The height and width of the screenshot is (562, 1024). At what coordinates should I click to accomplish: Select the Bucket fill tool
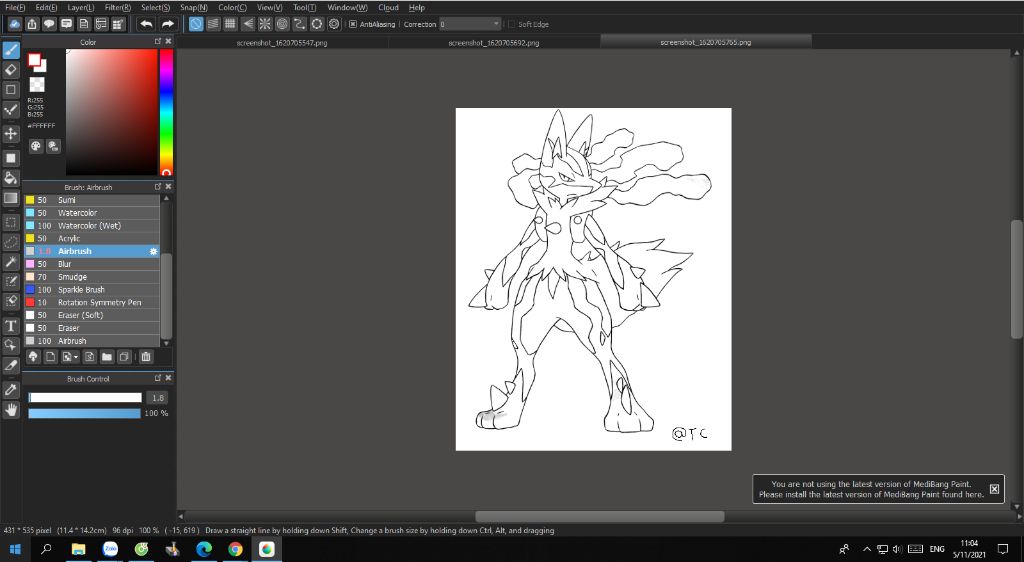[11, 178]
